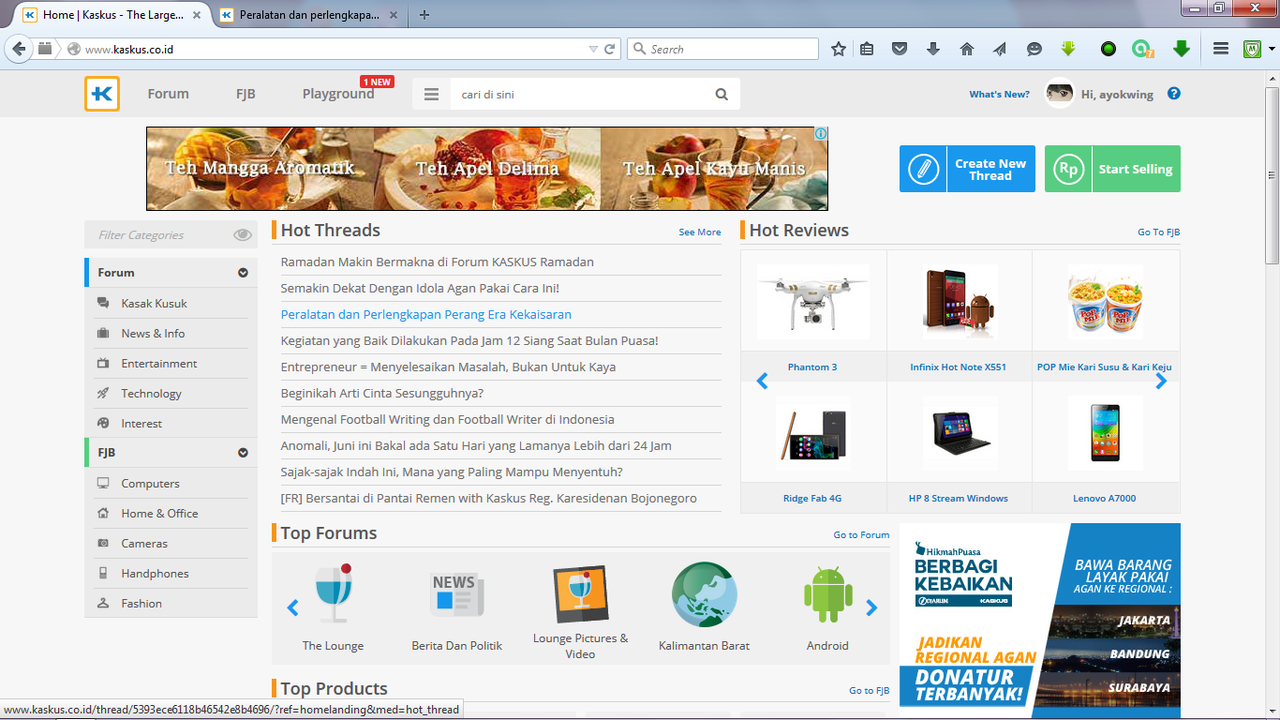This screenshot has height=720, width=1280.
Task: Open the new tab plus icon
Action: click(425, 15)
